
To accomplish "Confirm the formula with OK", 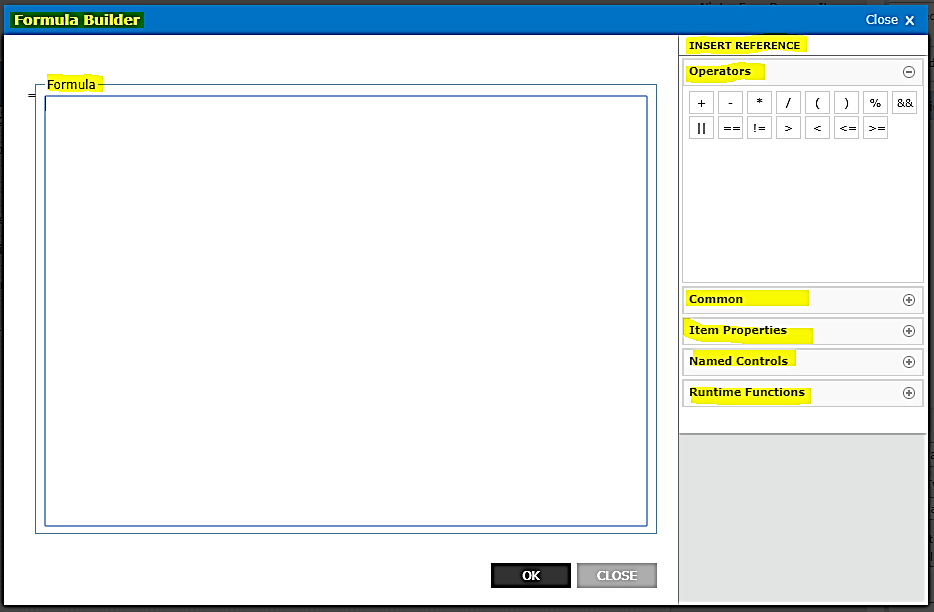I will 530,575.
